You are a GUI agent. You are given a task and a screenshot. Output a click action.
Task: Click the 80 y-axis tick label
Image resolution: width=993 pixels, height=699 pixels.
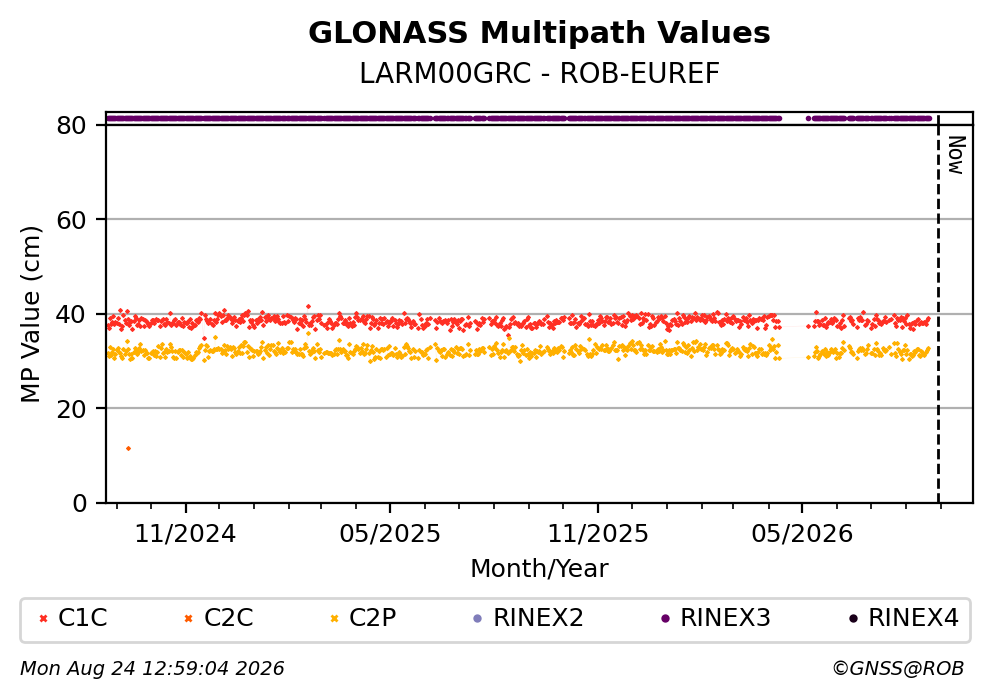[x=71, y=125]
